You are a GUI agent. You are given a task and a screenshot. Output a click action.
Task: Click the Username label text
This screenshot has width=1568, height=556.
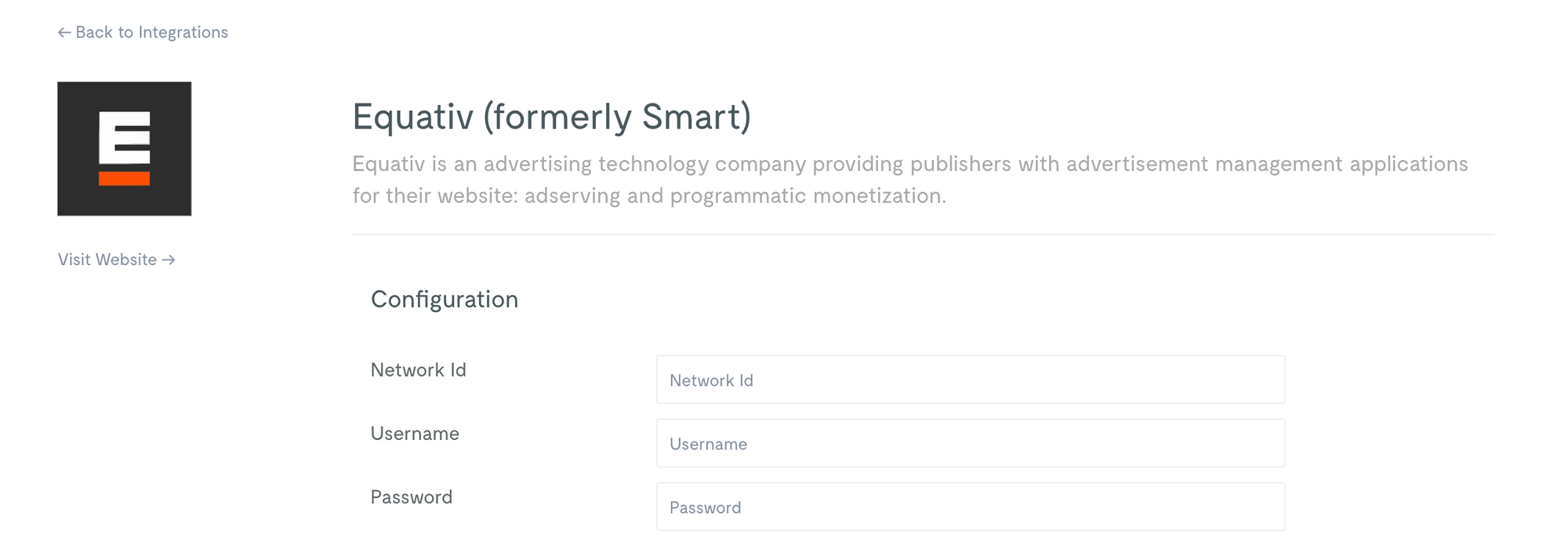pos(415,434)
